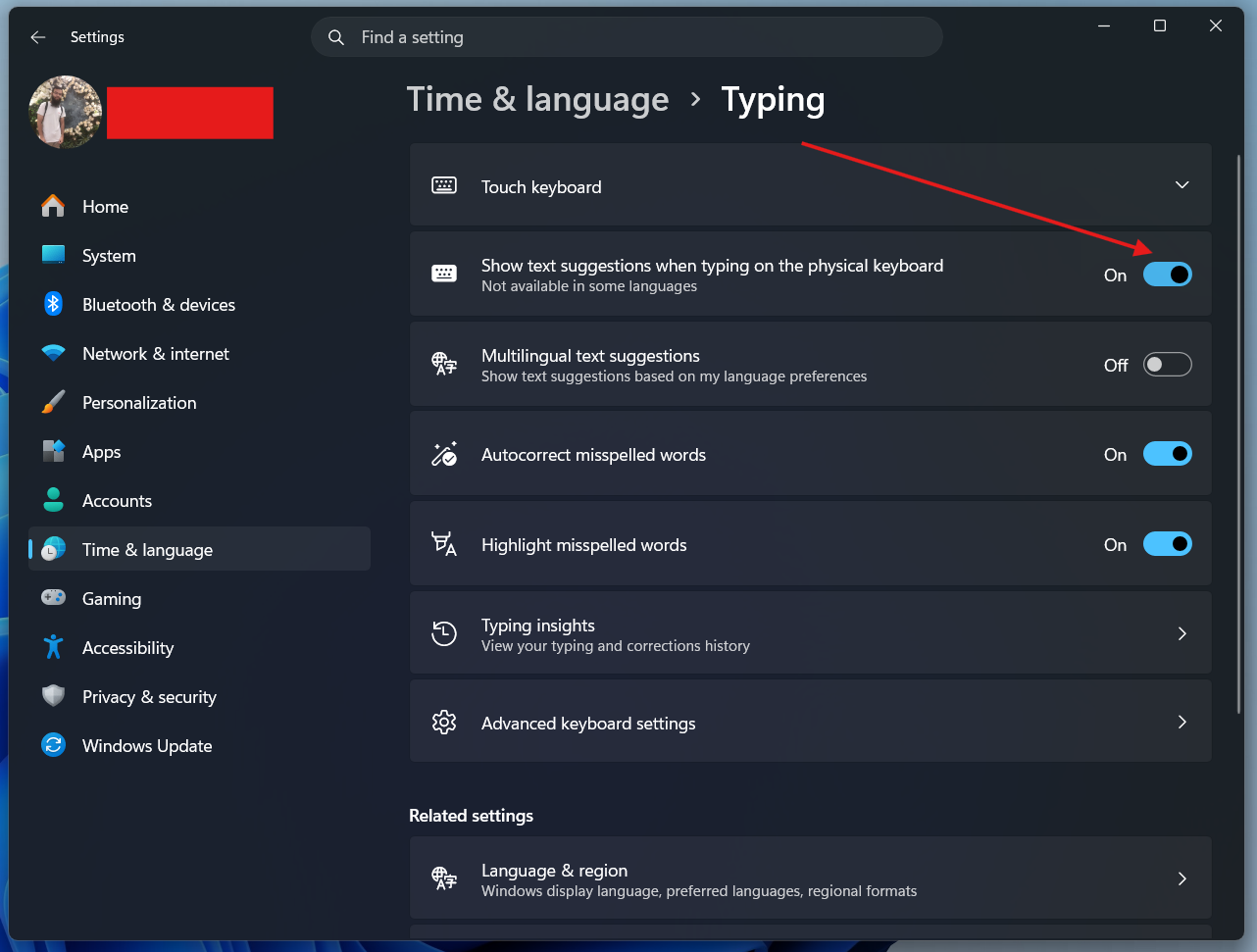Click the Bluetooth icon in sidebar
Screen dimensions: 1257x952
(x=53, y=304)
